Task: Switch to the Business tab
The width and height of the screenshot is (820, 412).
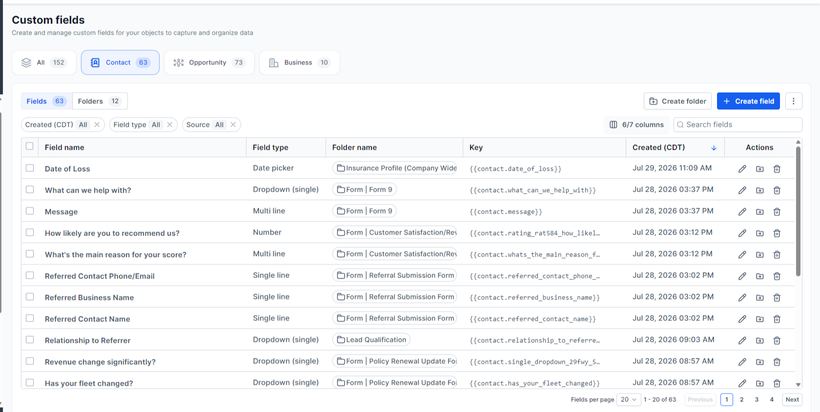Action: click(299, 63)
